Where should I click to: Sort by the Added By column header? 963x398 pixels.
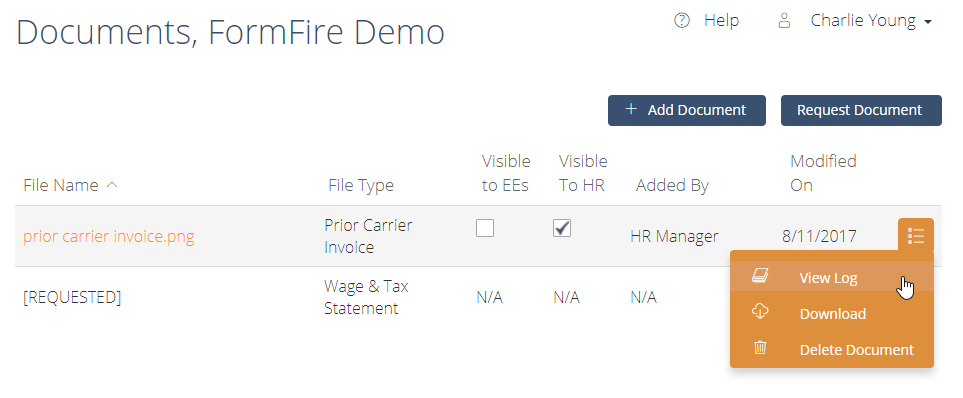click(x=672, y=185)
